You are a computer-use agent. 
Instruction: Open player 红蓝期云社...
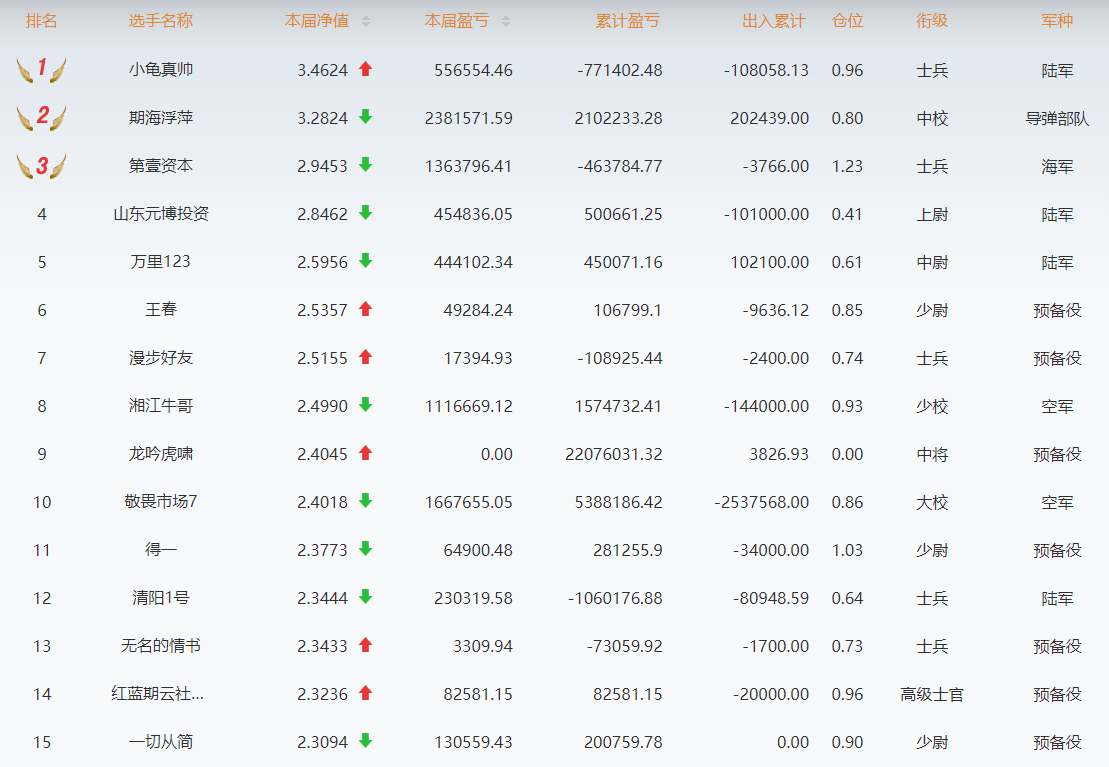tap(157, 693)
